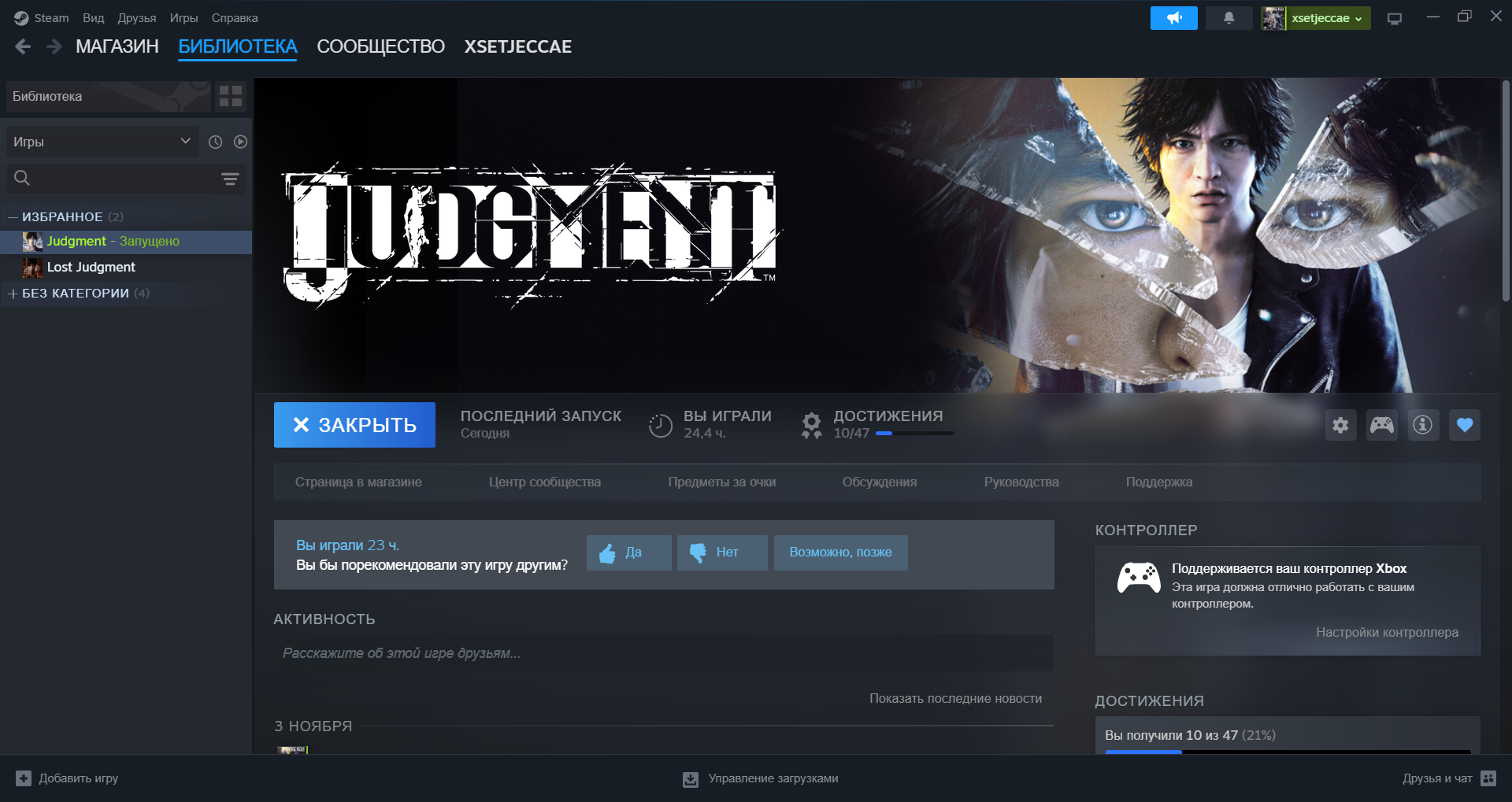Screen dimensions: 1512x802
Task: Click the library search magnifier icon
Action: coord(22,179)
